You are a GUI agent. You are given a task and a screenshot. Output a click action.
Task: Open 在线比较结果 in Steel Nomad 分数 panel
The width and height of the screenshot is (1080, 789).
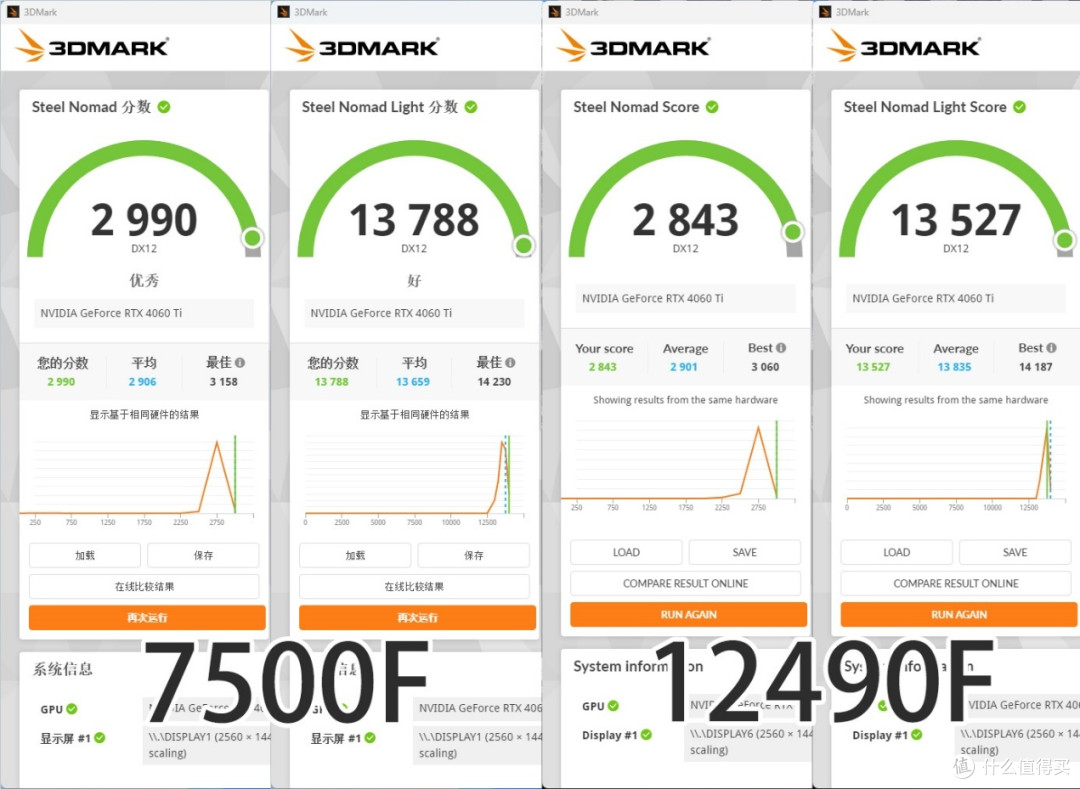pos(144,587)
